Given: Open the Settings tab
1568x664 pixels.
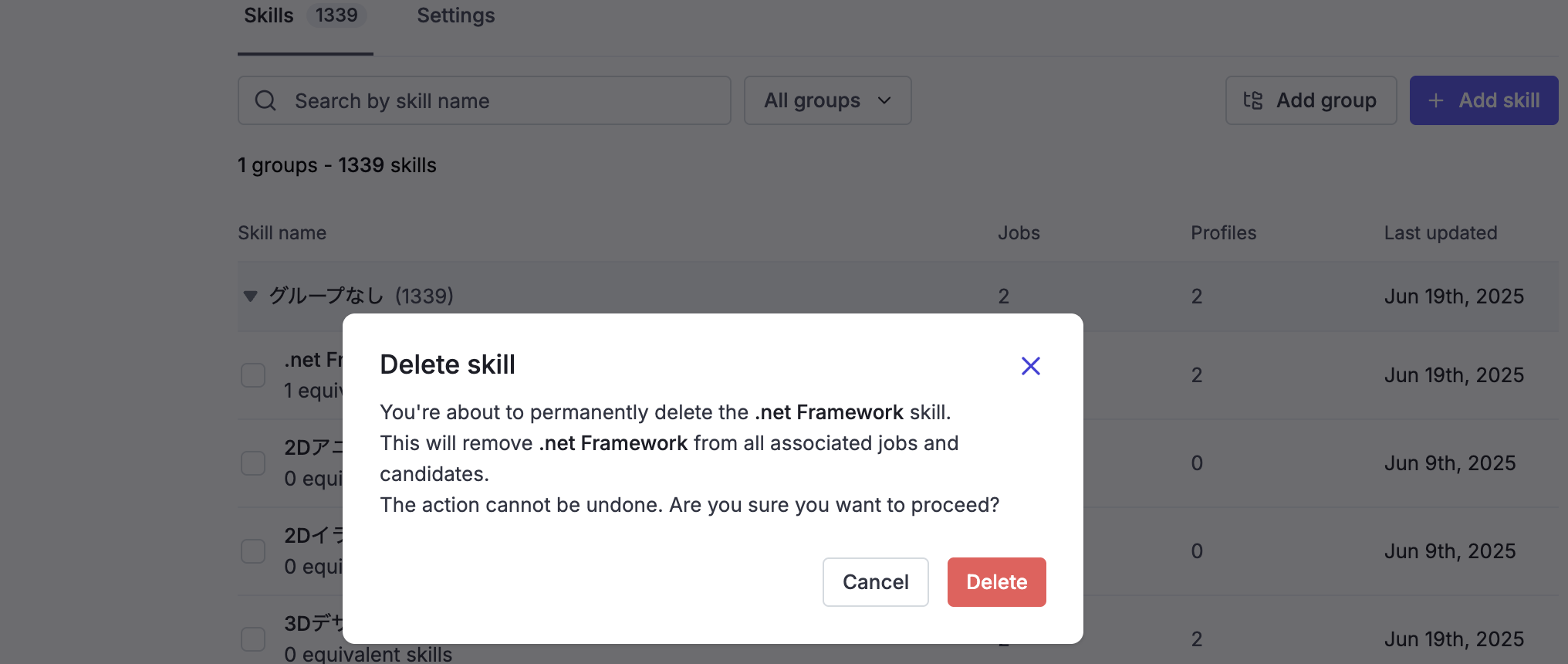Looking at the screenshot, I should click(455, 15).
